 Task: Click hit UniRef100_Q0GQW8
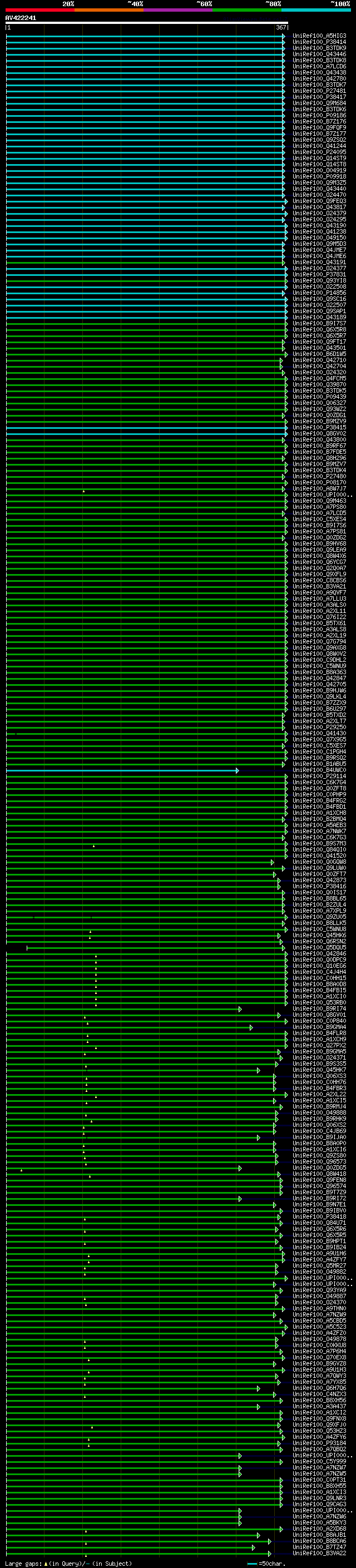[x=319, y=862]
